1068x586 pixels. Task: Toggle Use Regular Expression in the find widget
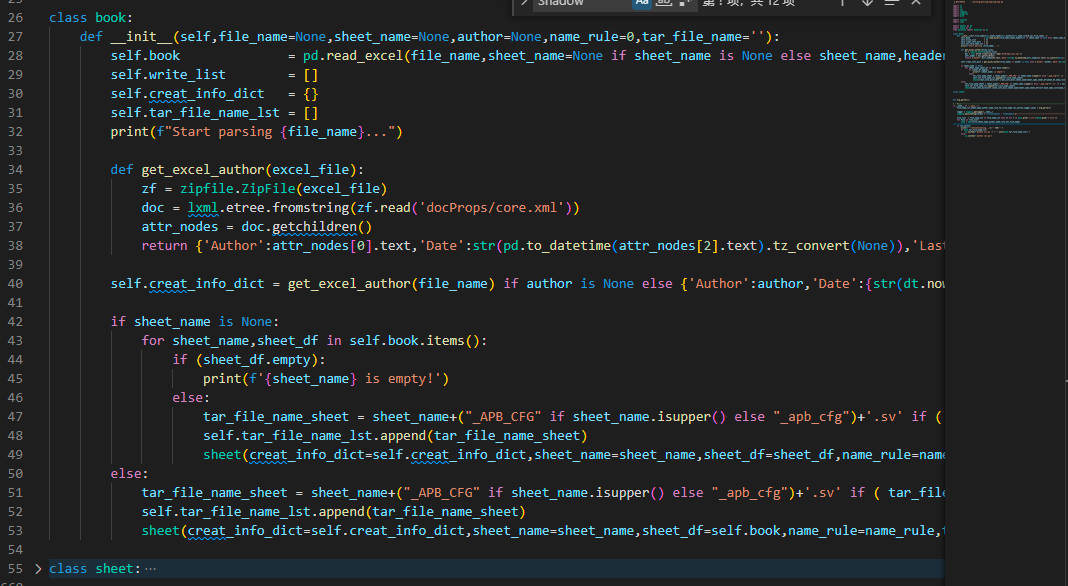pos(684,3)
